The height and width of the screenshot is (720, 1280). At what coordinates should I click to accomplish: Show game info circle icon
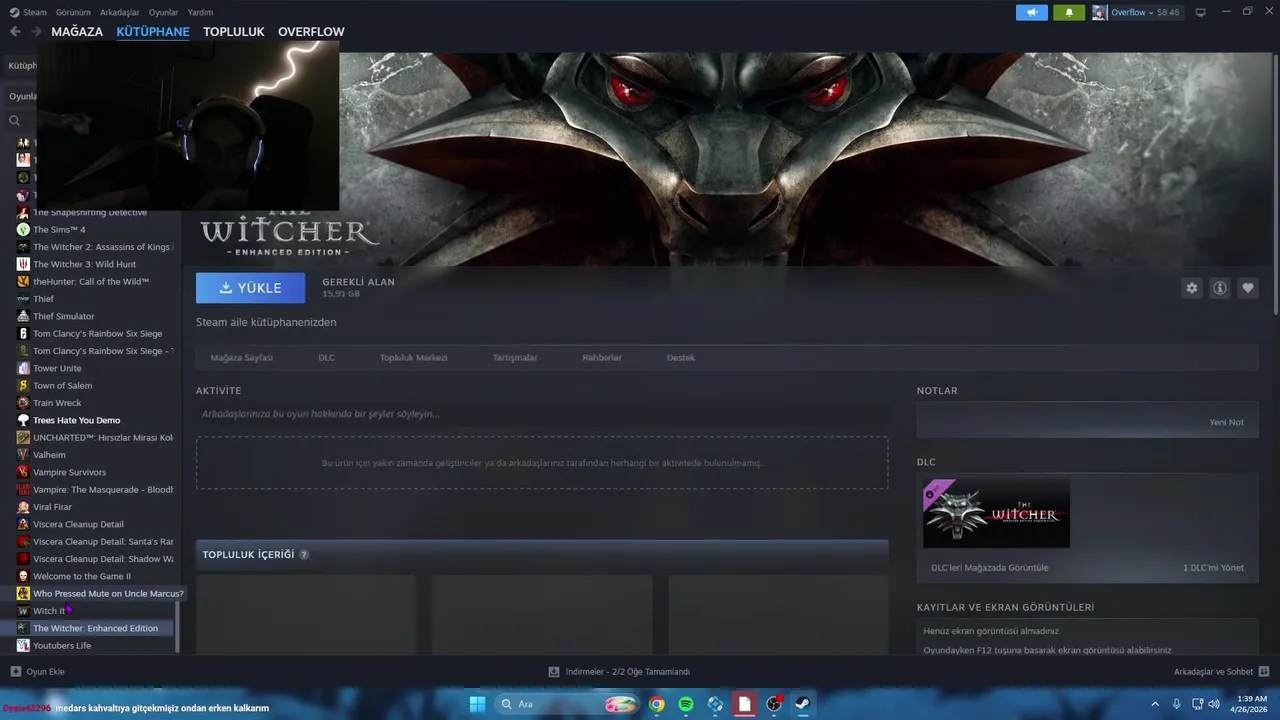[1220, 288]
